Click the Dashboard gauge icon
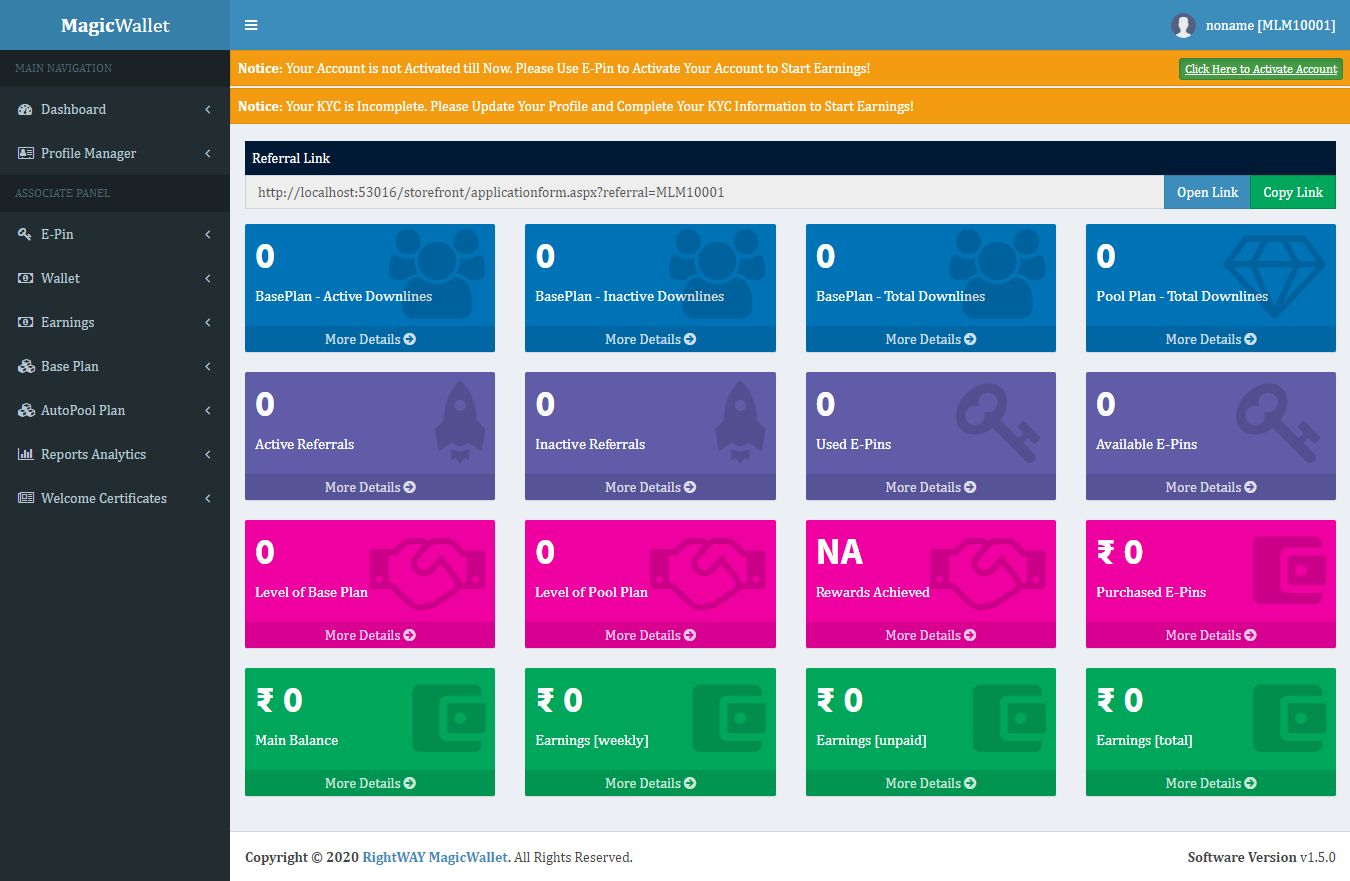 click(x=26, y=110)
